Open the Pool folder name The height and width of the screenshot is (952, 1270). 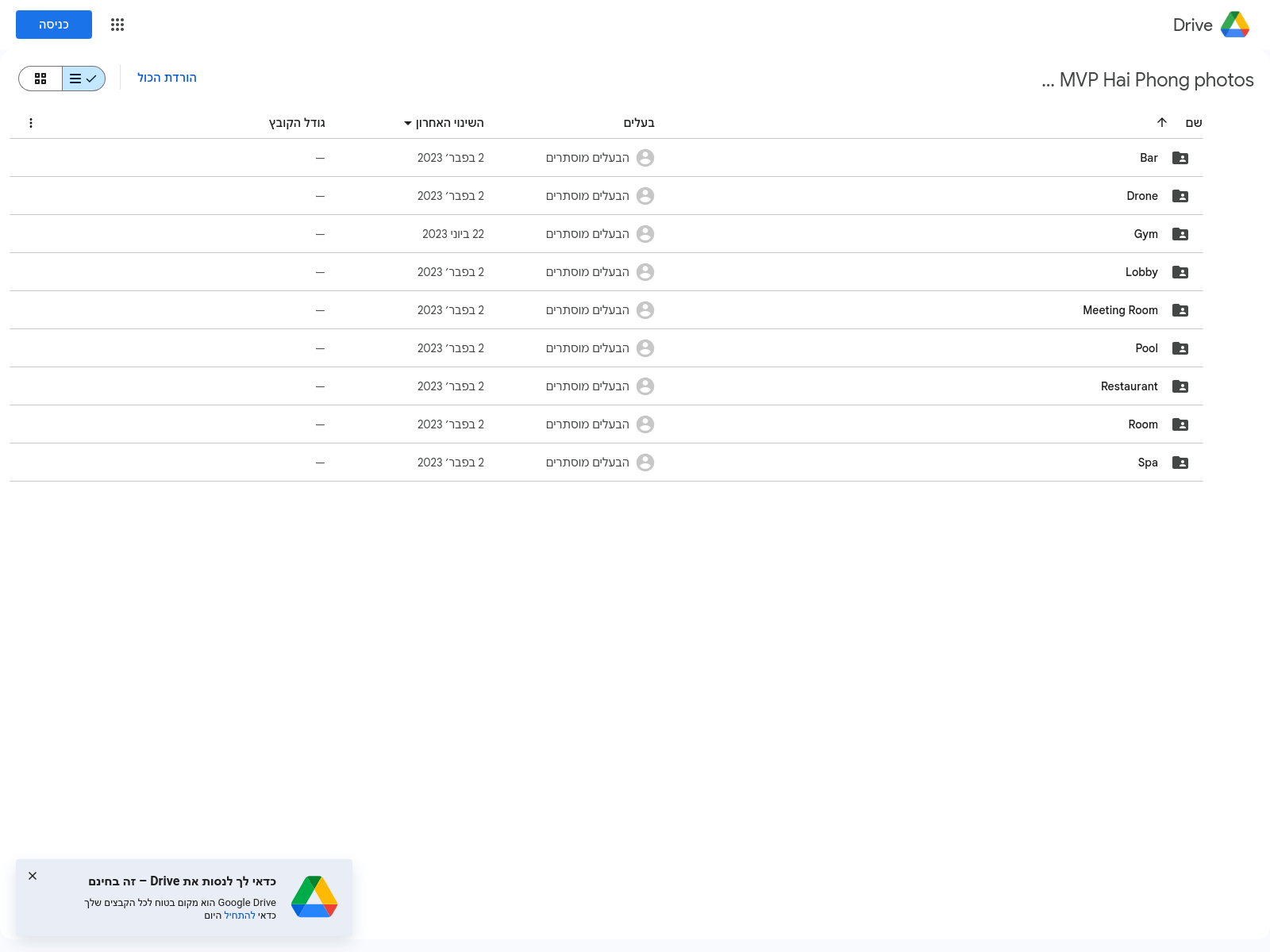click(1146, 348)
